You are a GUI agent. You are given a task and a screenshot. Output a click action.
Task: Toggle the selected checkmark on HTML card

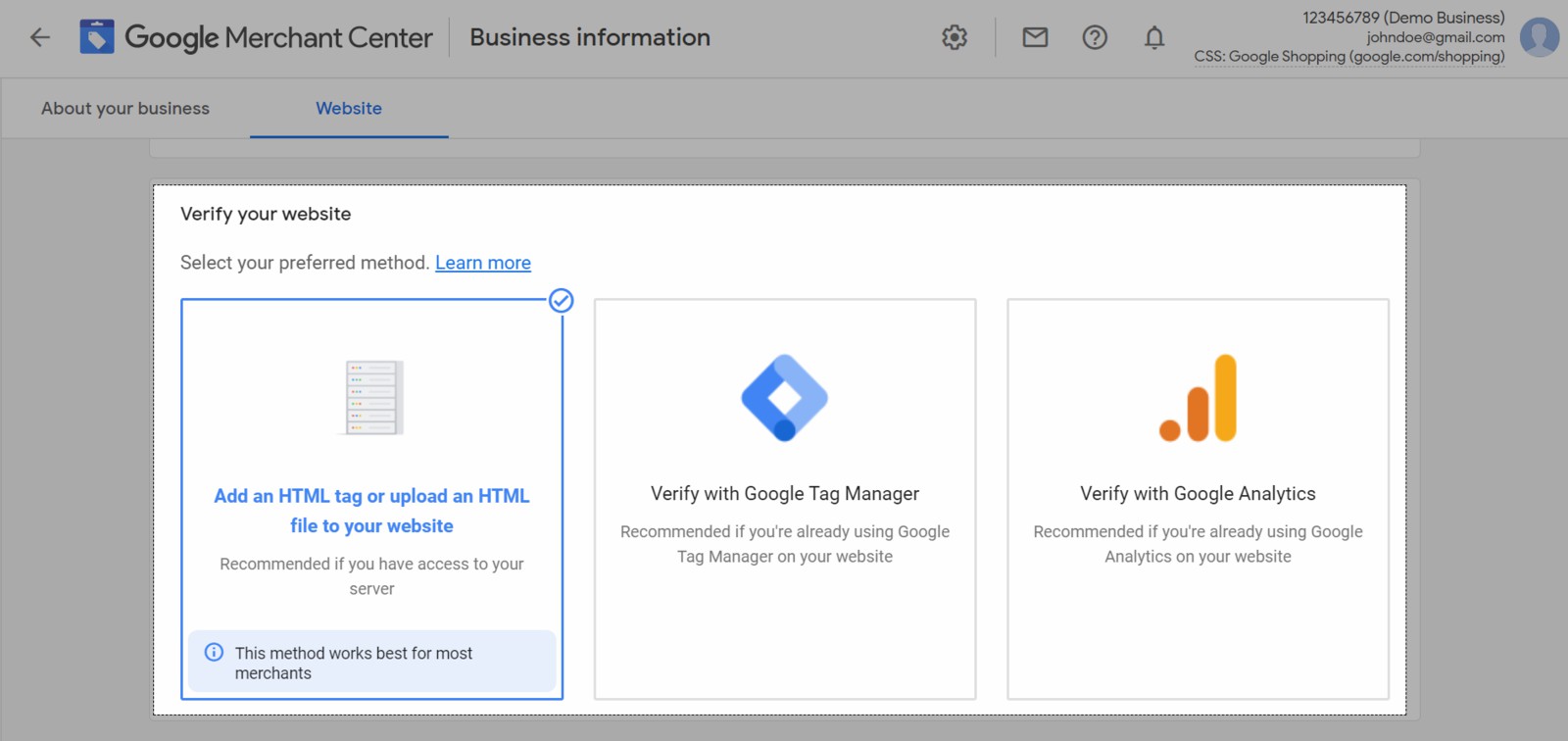pyautogui.click(x=561, y=300)
